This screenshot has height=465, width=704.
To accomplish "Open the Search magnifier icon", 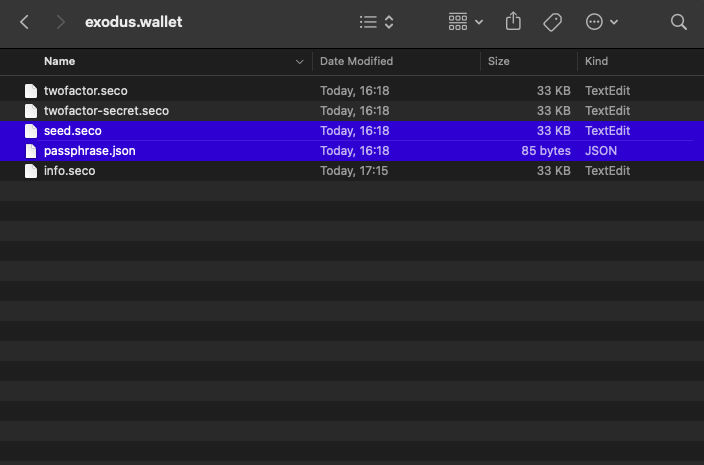I will [x=679, y=21].
